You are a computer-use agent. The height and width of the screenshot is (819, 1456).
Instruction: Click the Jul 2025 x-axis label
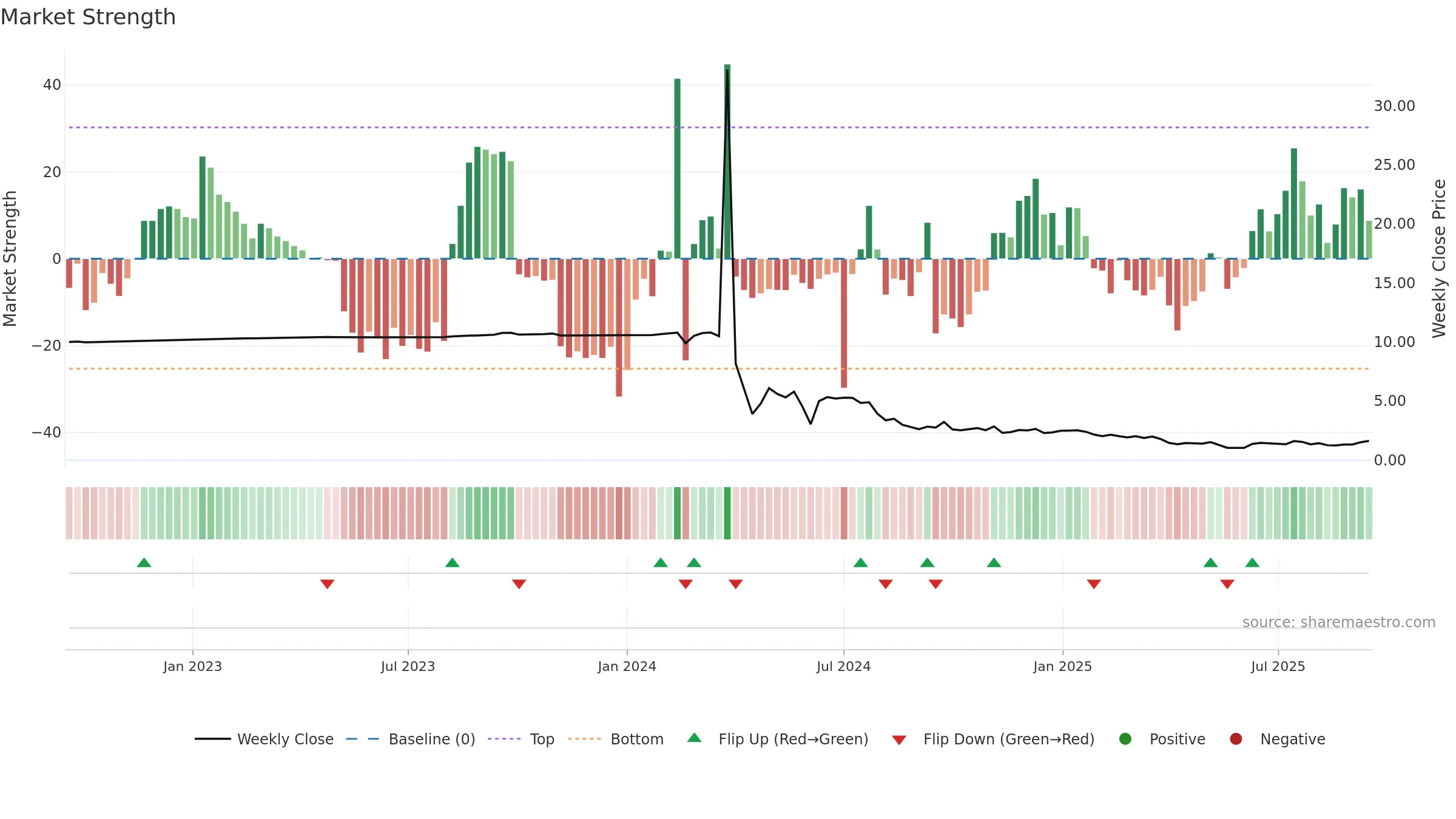point(1278,666)
